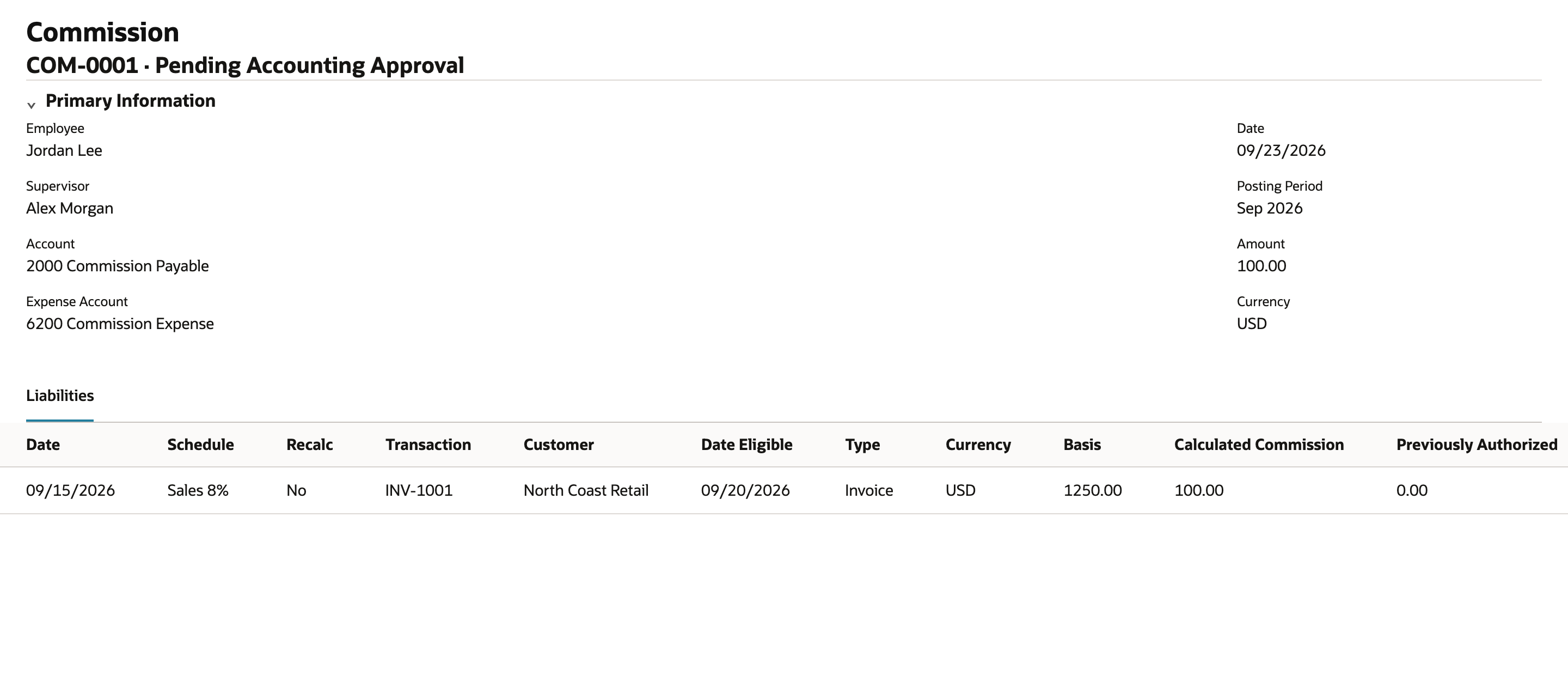This screenshot has height=681, width=1568.
Task: Click the Recalc cell showing No
Action: point(296,490)
